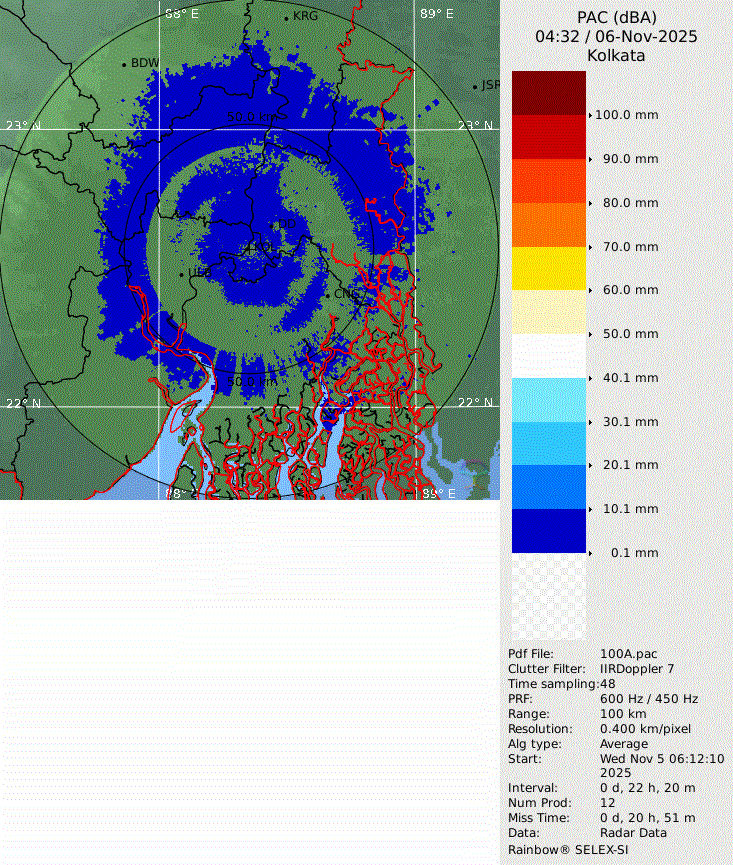Click the 0.1 mm legend label
Viewport: 733px width, 865px height.
[x=635, y=553]
